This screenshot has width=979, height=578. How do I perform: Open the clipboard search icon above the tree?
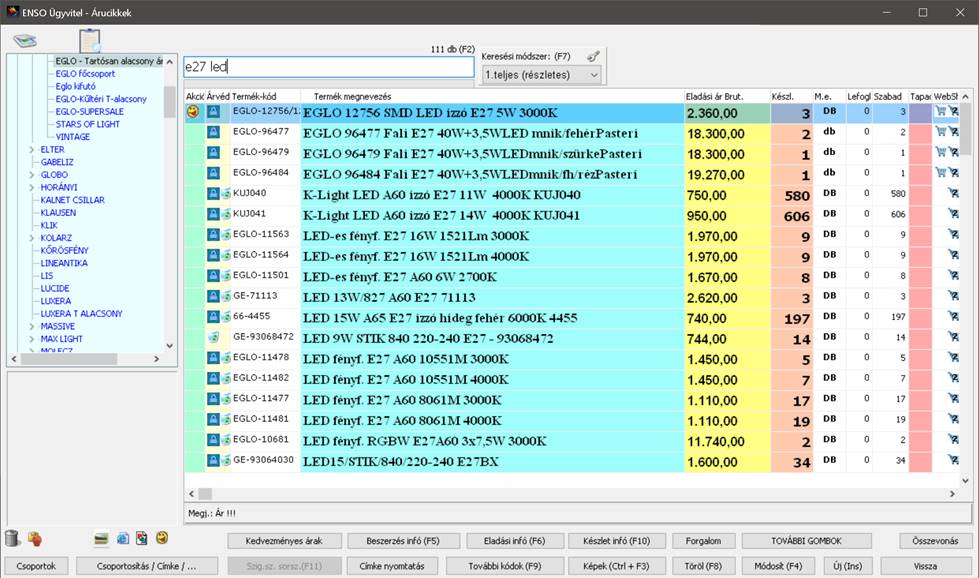(90, 41)
